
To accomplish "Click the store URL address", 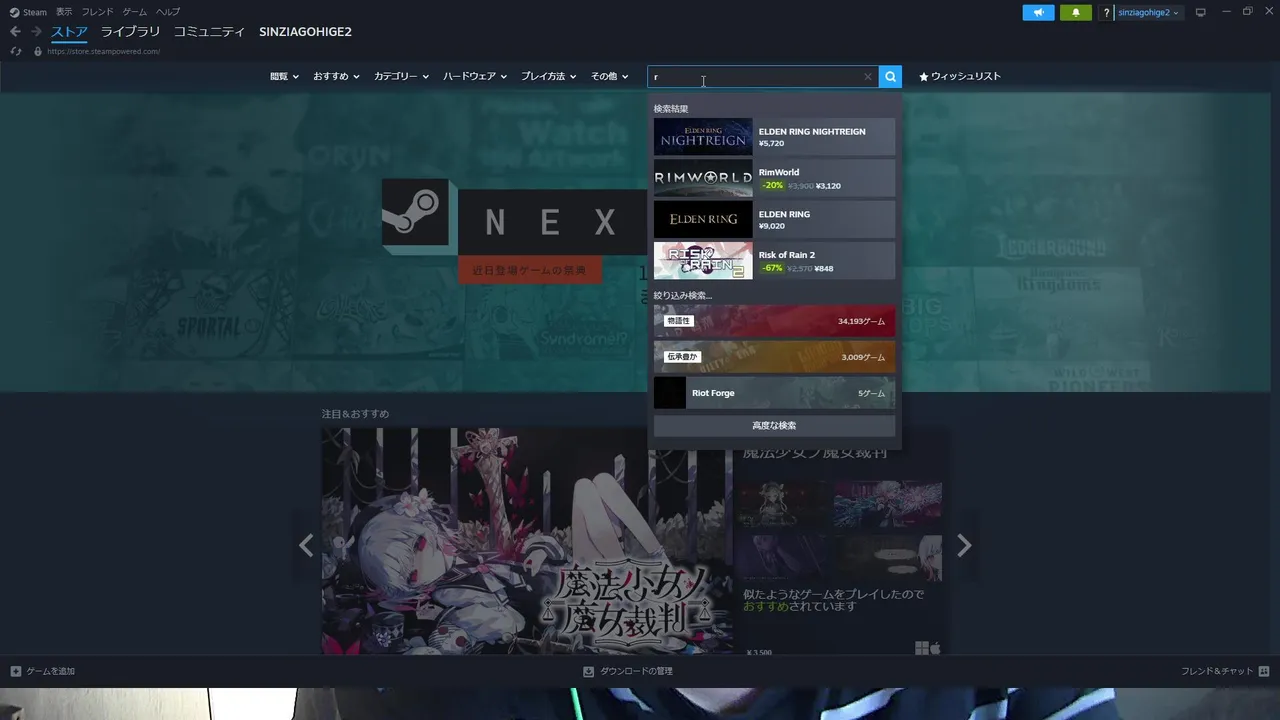I will (x=103, y=51).
